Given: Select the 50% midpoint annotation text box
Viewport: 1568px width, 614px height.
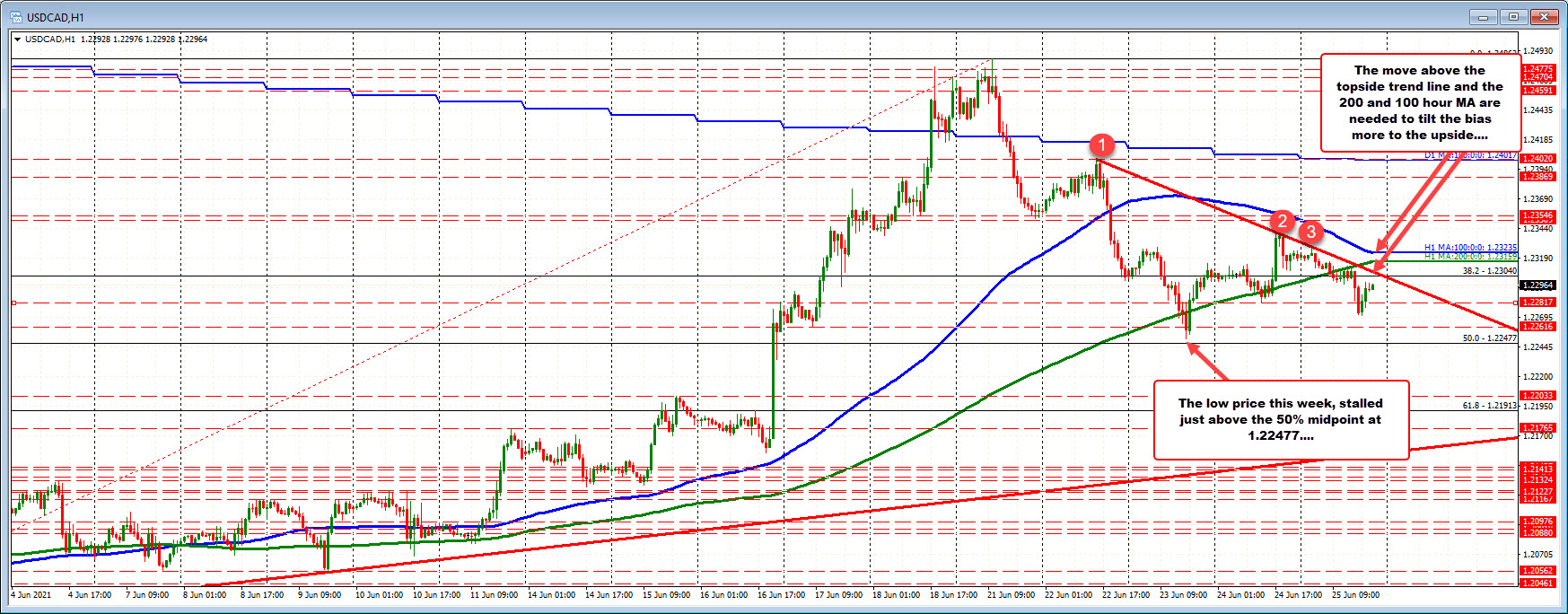Looking at the screenshot, I should tap(1280, 419).
